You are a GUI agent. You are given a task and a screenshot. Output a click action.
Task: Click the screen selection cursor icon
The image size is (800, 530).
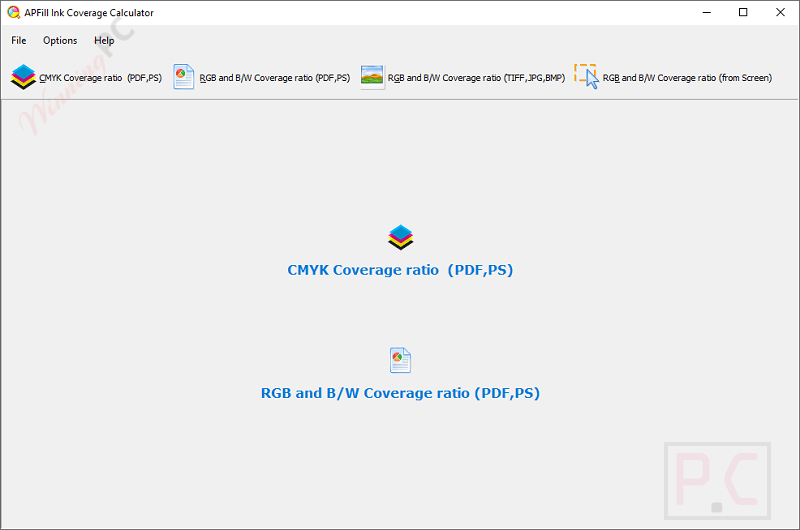pyautogui.click(x=586, y=77)
